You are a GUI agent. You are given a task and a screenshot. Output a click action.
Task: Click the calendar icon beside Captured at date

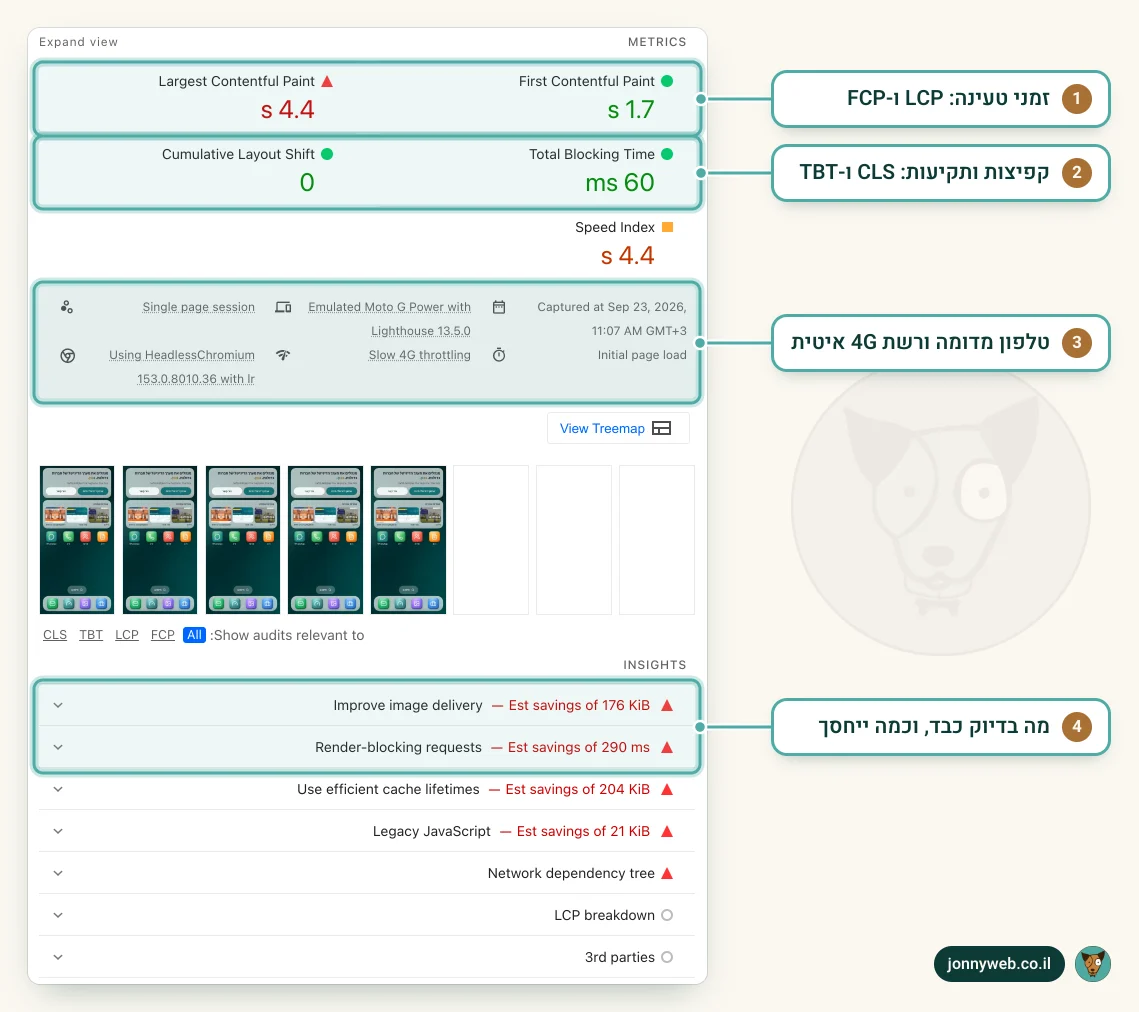[498, 307]
